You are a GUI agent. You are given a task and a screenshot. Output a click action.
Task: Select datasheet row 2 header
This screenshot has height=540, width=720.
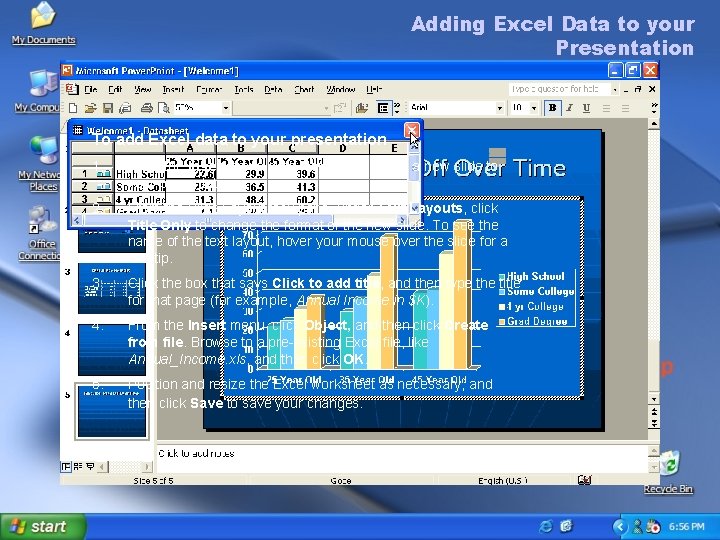(x=92, y=186)
